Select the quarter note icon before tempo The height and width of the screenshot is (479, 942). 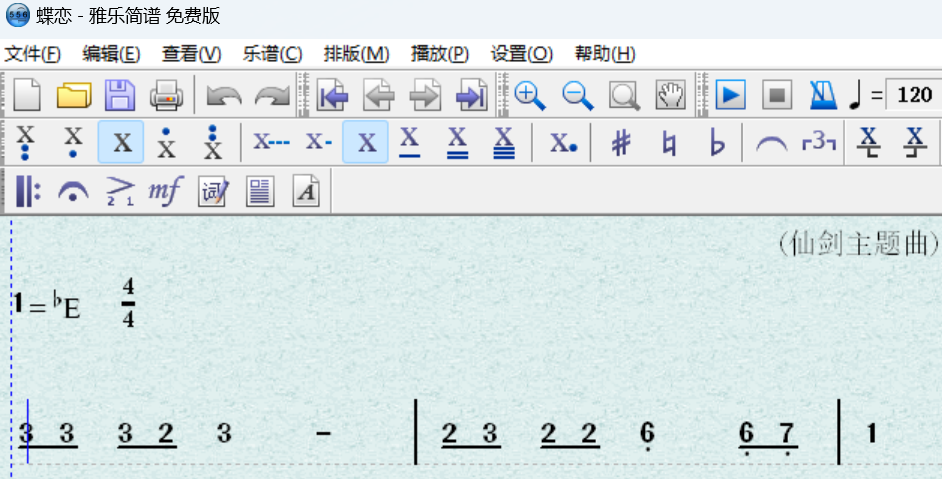coord(855,95)
